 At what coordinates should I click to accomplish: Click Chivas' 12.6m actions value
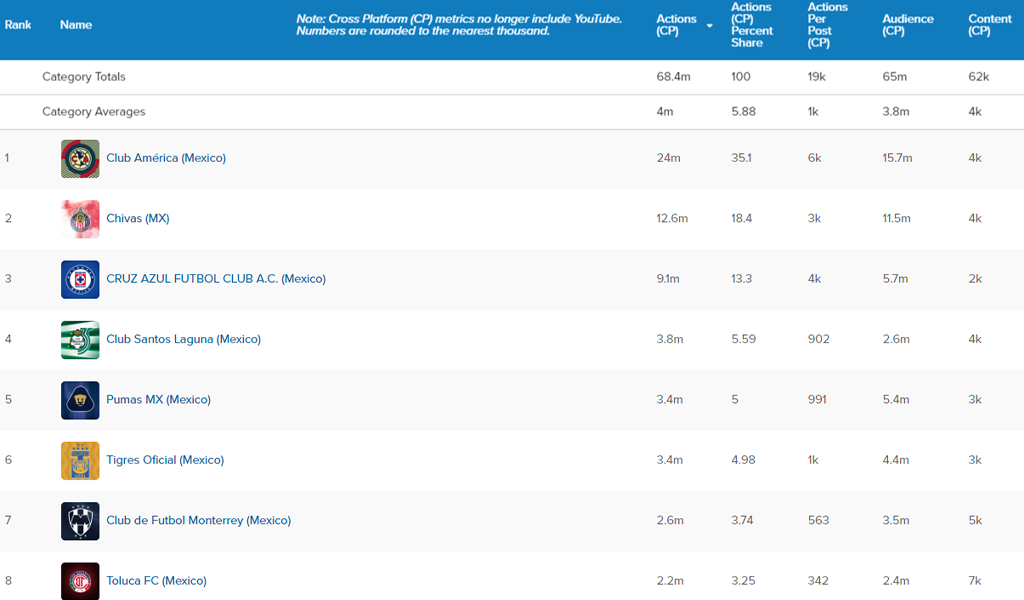tap(672, 218)
